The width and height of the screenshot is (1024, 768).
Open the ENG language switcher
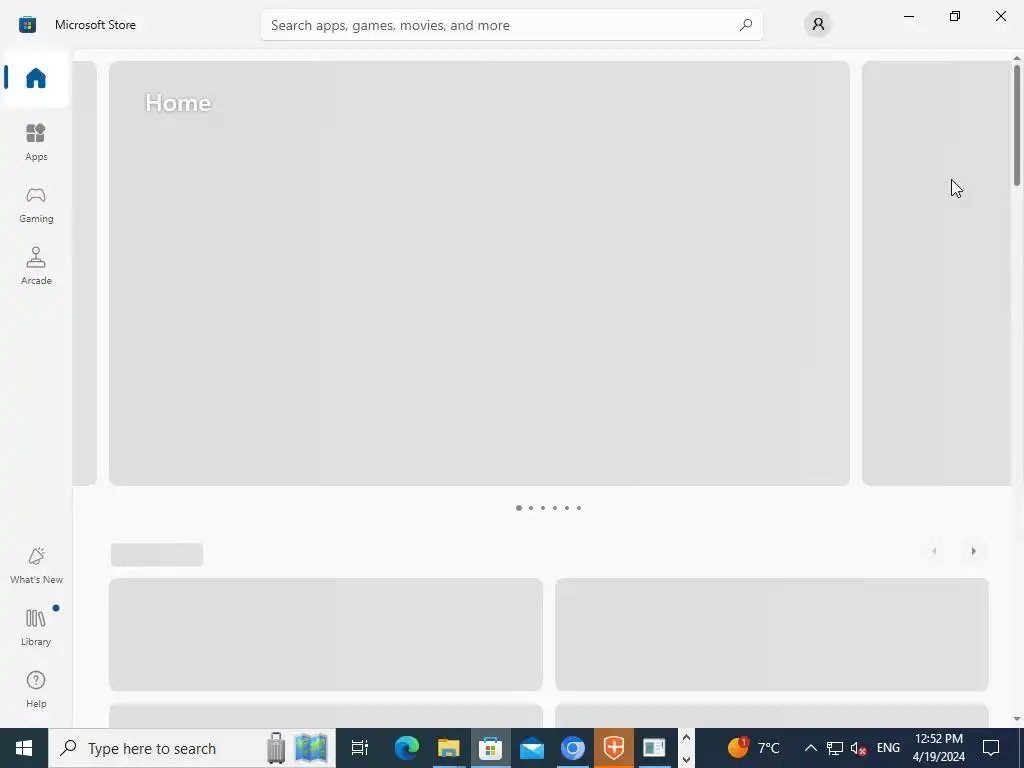click(888, 748)
